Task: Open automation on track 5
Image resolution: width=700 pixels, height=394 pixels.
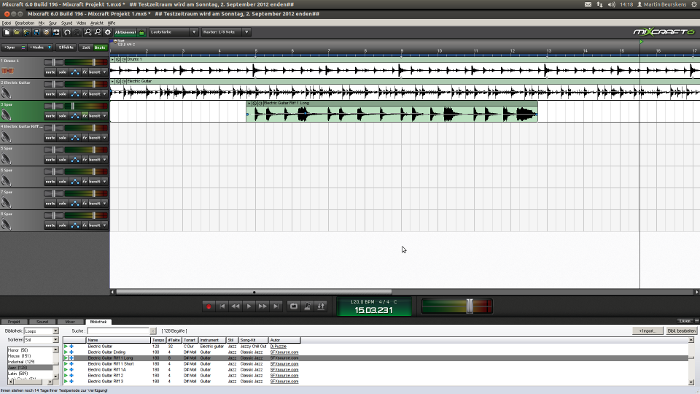Action: [75, 159]
